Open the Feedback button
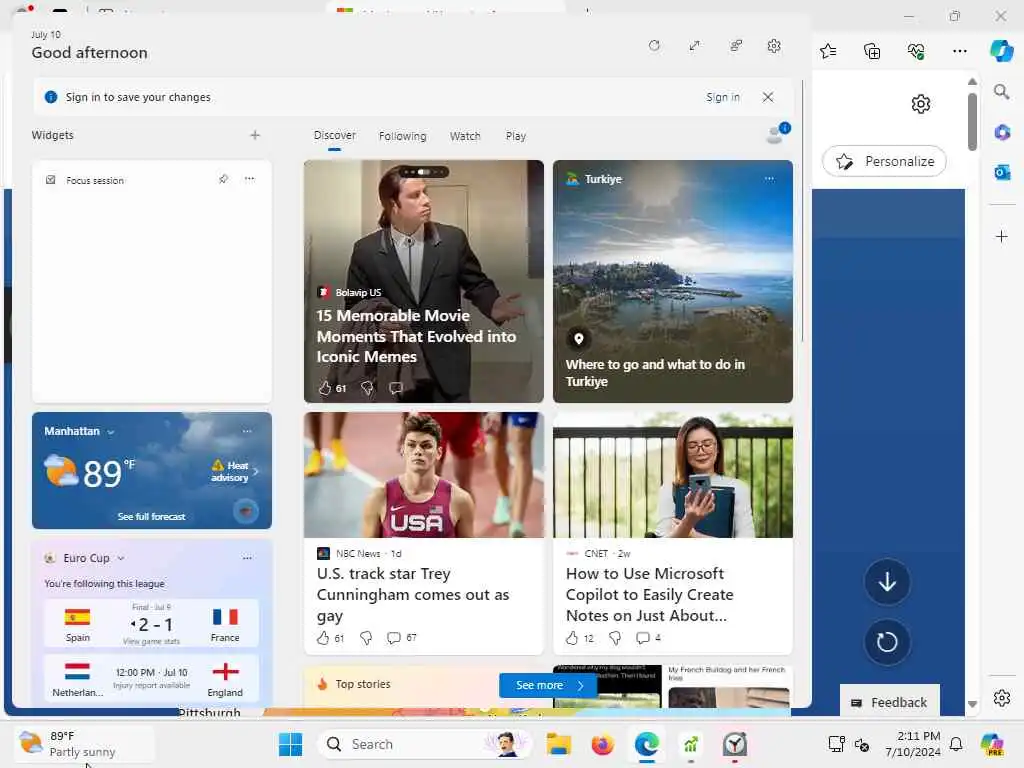Viewport: 1024px width, 768px height. tap(889, 702)
